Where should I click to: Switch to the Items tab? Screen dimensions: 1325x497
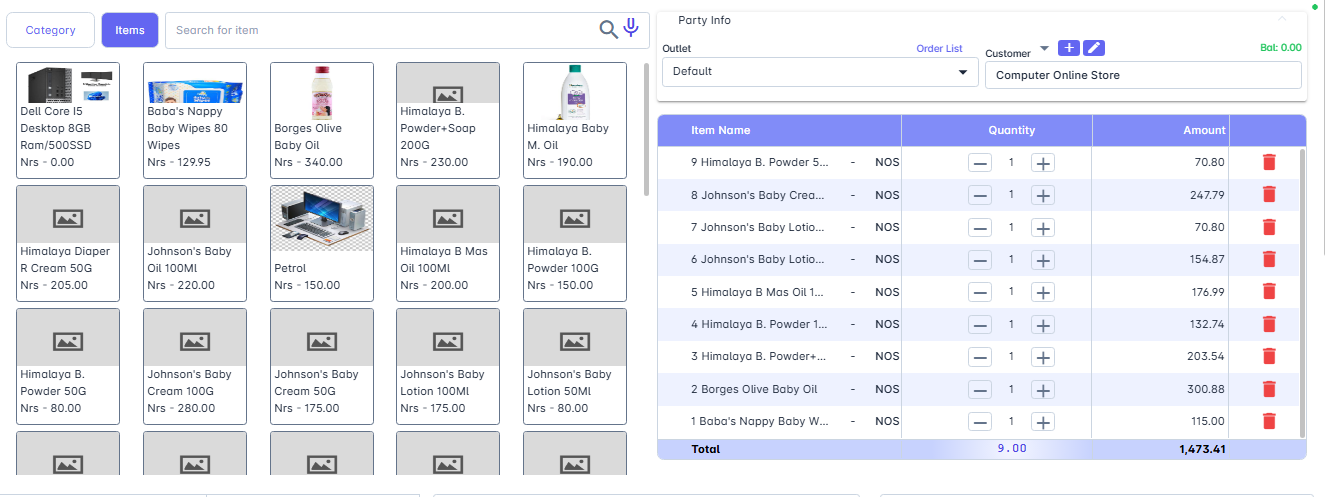(130, 30)
